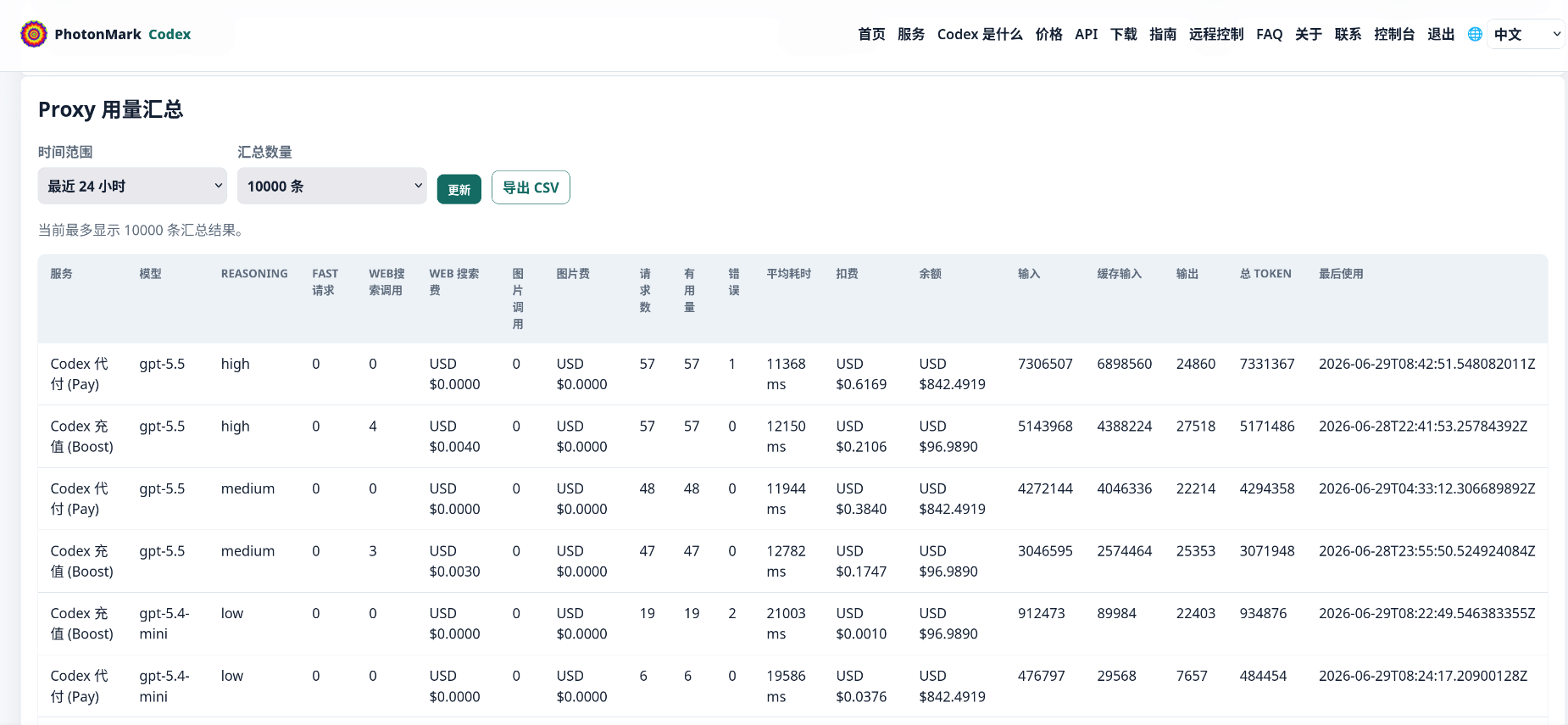Click the 扣费 cell USD $0.2106

coord(861,437)
